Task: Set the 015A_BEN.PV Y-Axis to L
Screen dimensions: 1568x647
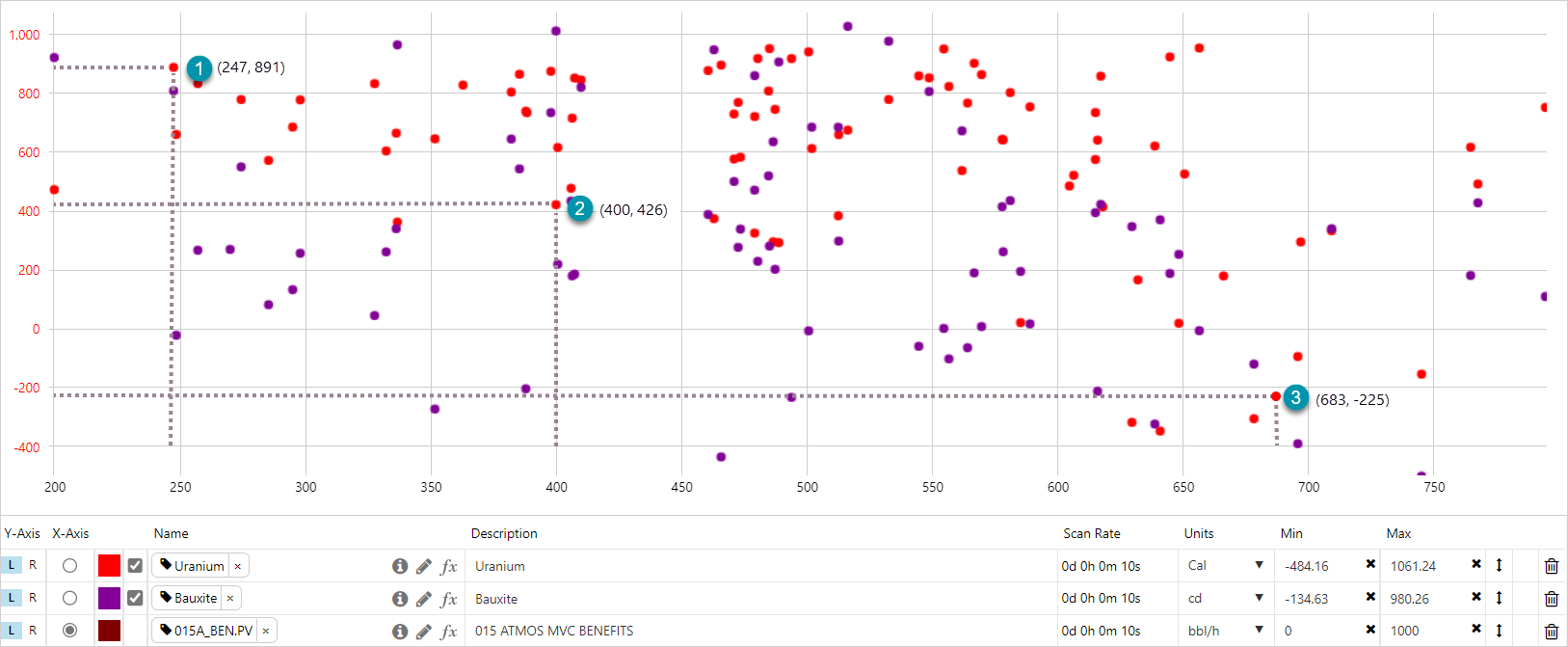Action: coord(12,631)
